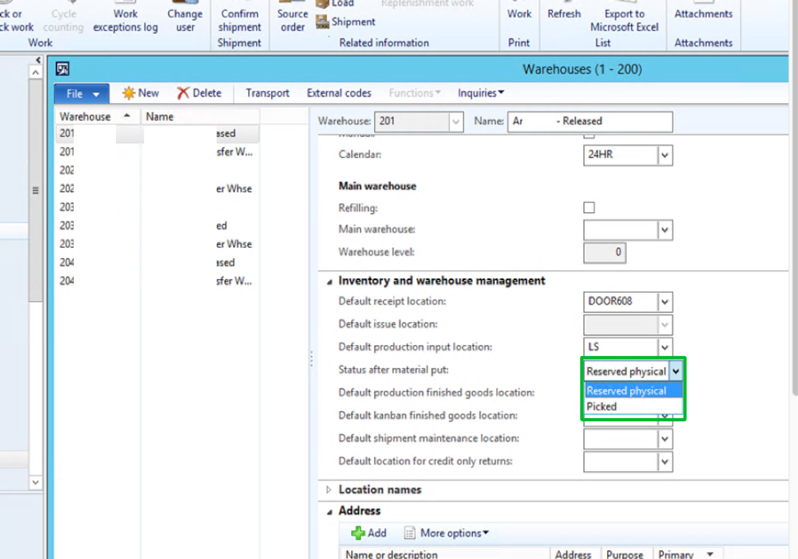
Task: Click Refresh in the ribbon
Action: click(564, 14)
